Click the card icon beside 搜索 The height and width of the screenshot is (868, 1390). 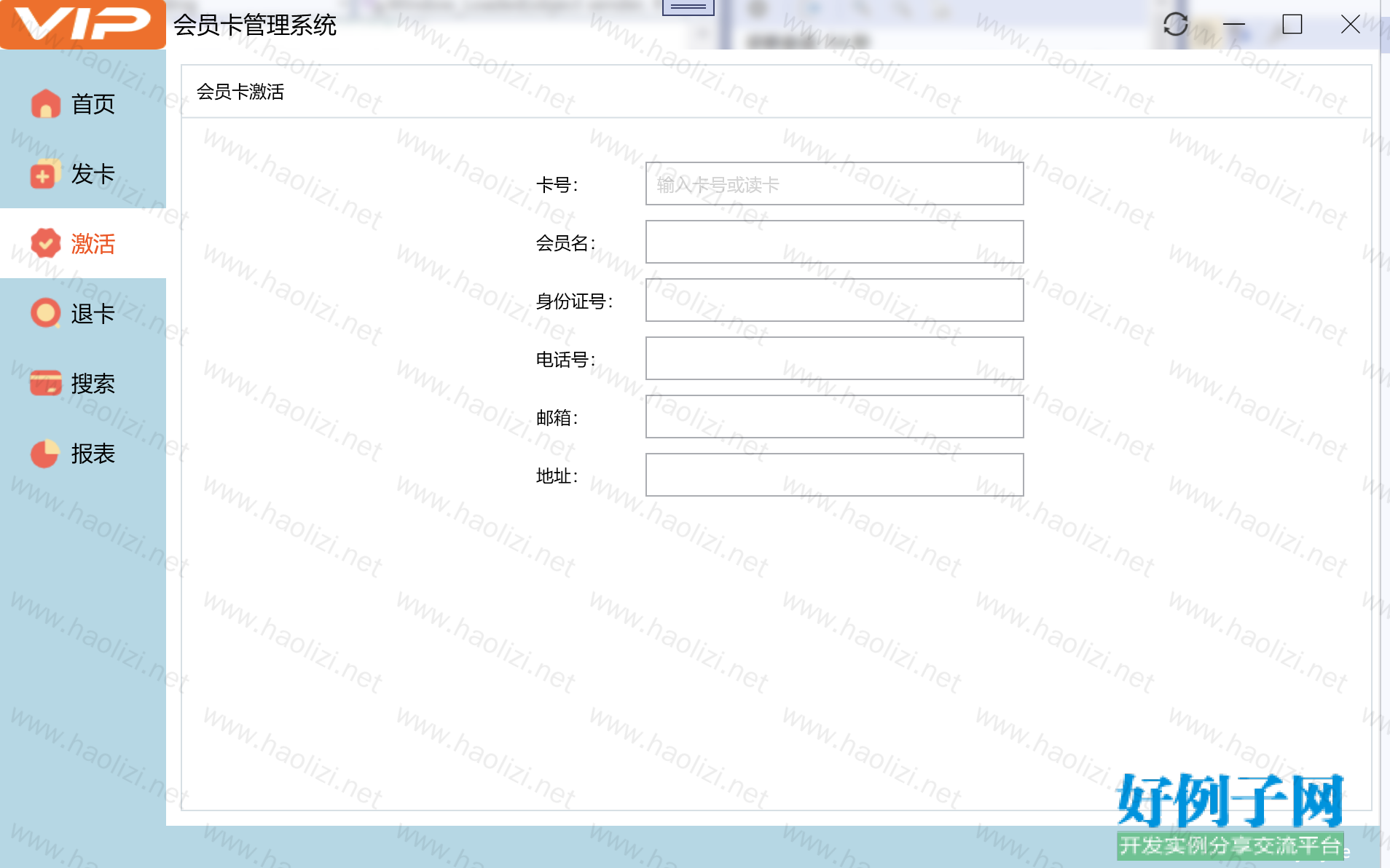click(x=45, y=383)
